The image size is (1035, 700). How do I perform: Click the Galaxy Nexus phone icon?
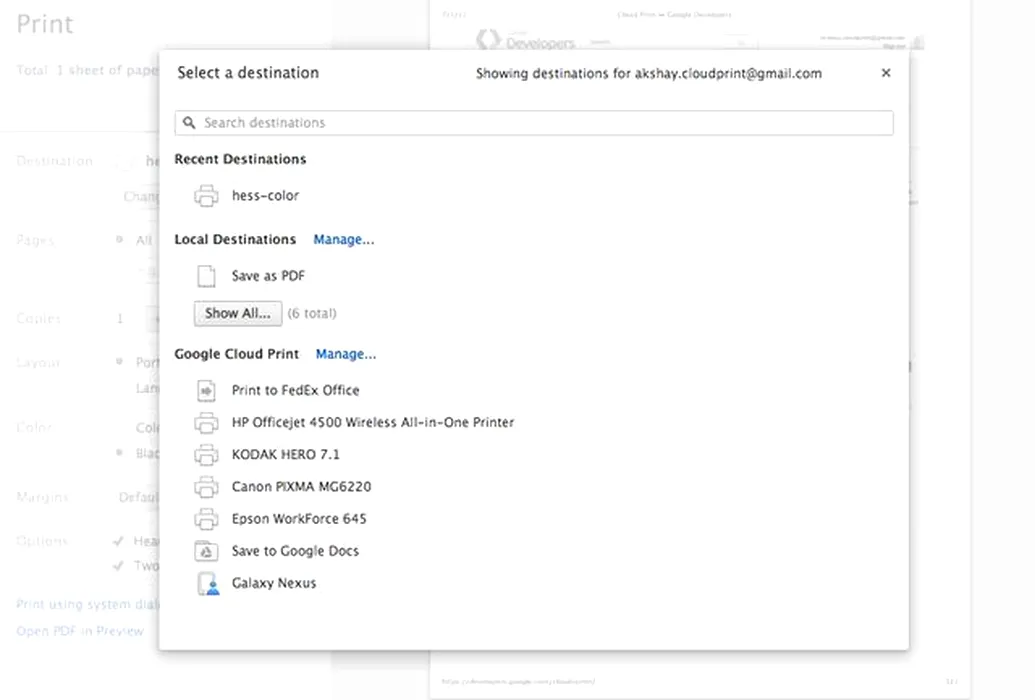[208, 584]
